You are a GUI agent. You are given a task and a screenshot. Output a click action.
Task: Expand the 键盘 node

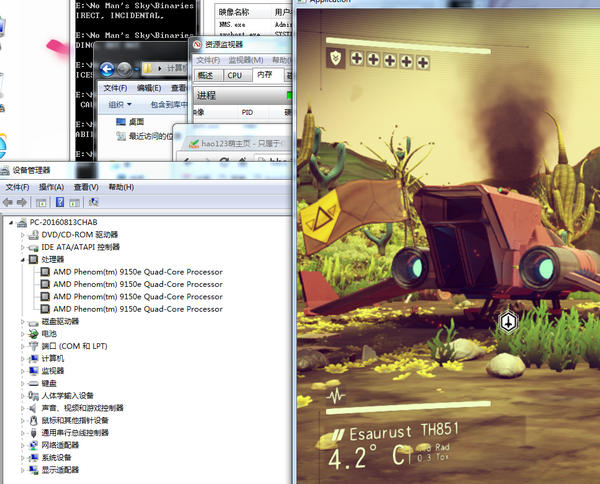(x=23, y=383)
